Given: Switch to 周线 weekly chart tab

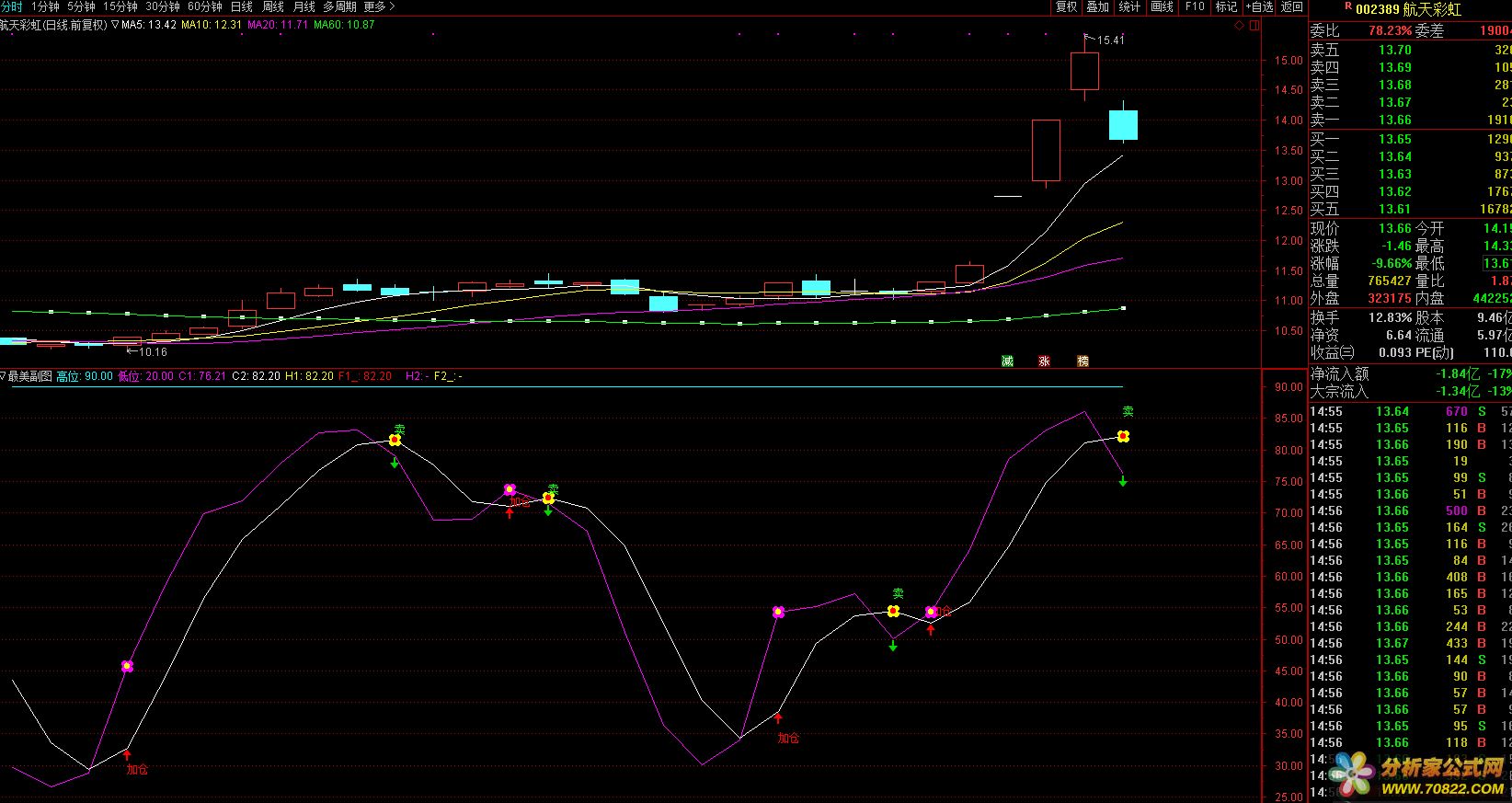Looking at the screenshot, I should coord(273,6).
